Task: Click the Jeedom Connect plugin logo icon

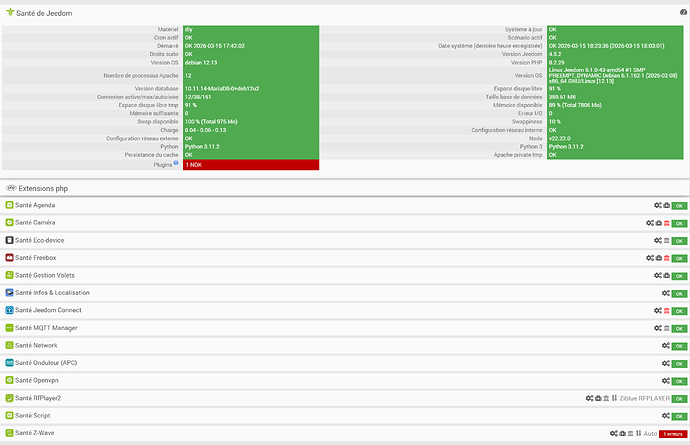Action: (x=9, y=310)
